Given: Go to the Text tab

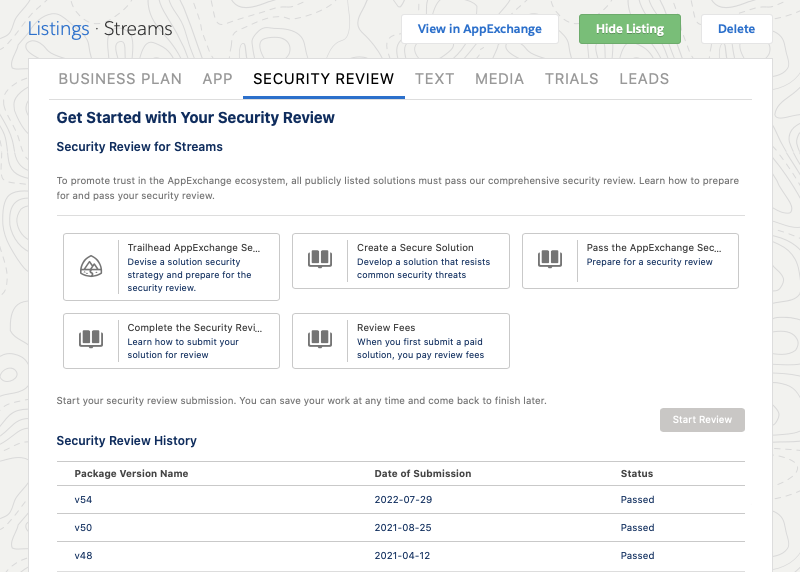Looking at the screenshot, I should [x=434, y=79].
